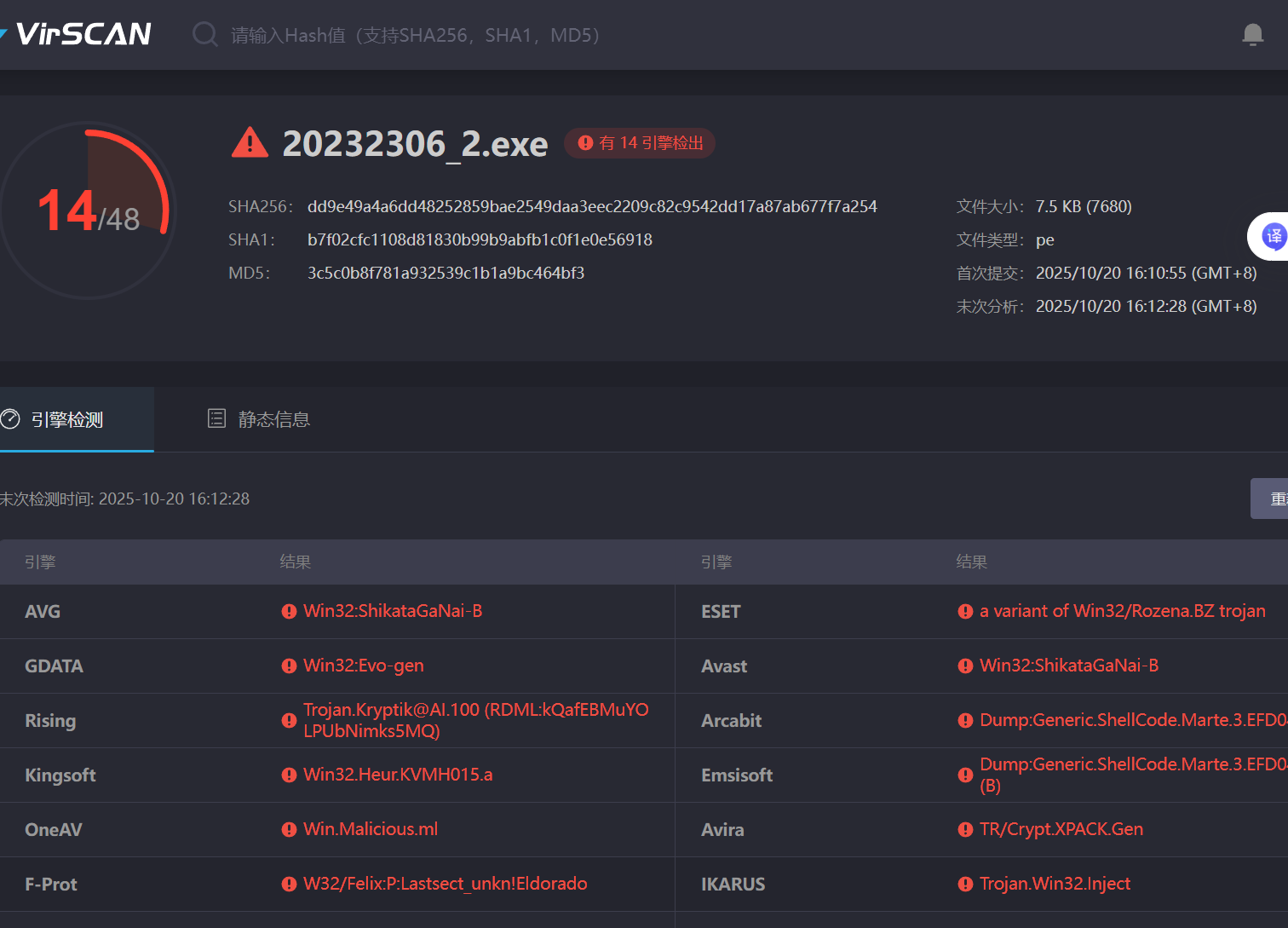Click the alert icon in Kingsoft row
1288x928 pixels.
point(289,775)
